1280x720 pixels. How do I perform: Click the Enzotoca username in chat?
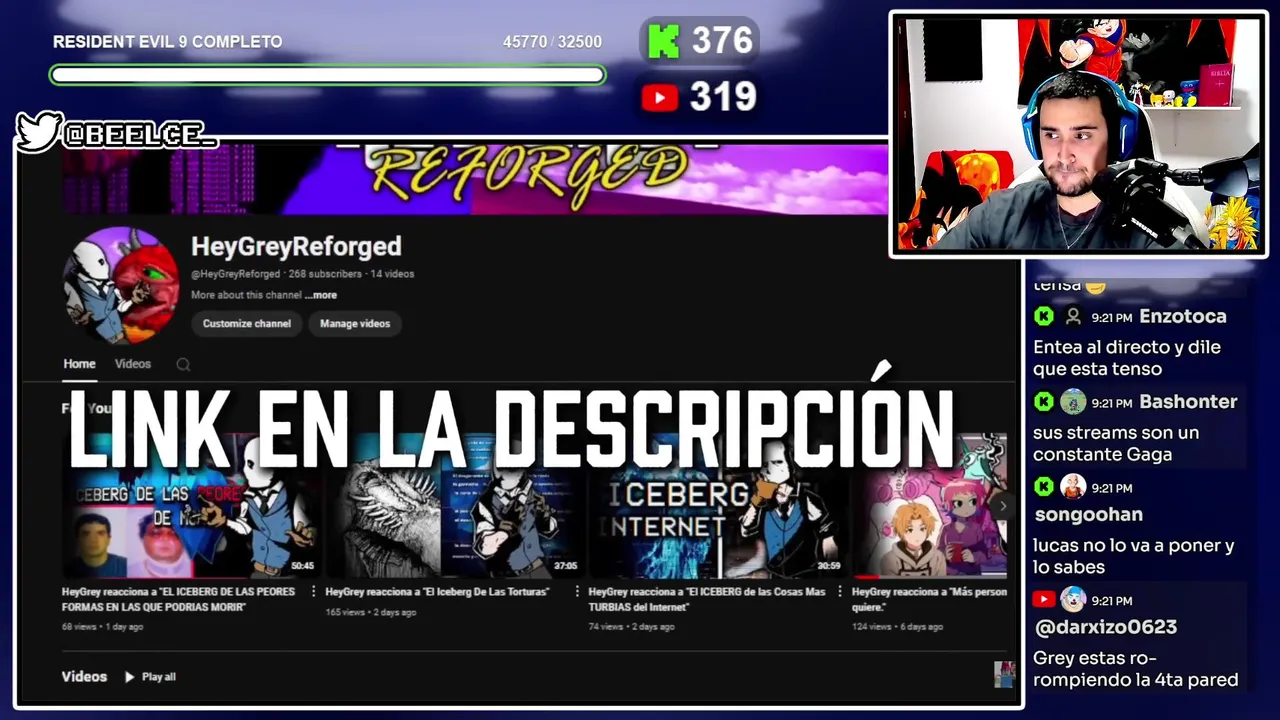tap(1183, 316)
